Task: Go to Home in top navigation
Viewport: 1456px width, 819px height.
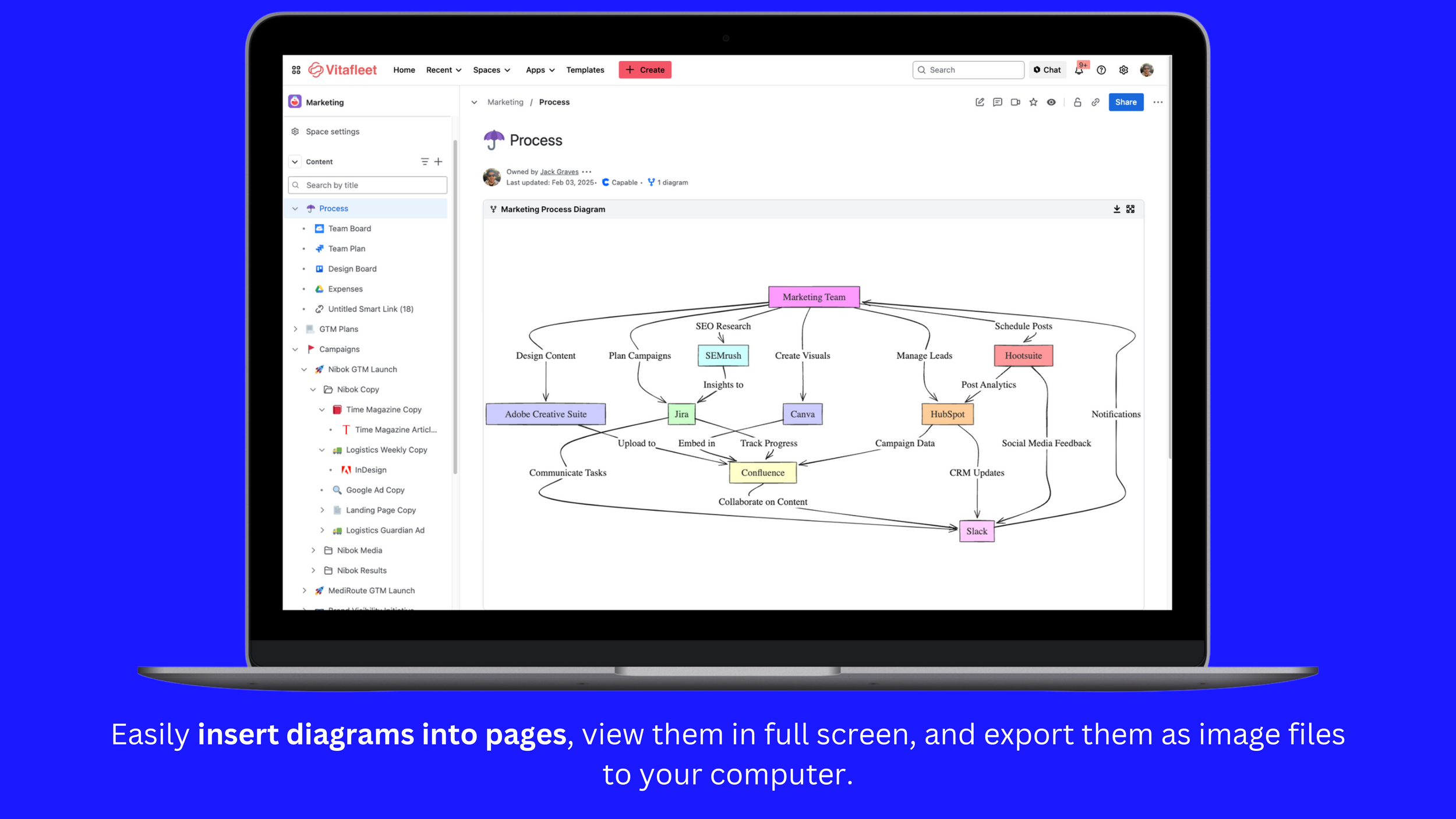Action: pos(404,70)
